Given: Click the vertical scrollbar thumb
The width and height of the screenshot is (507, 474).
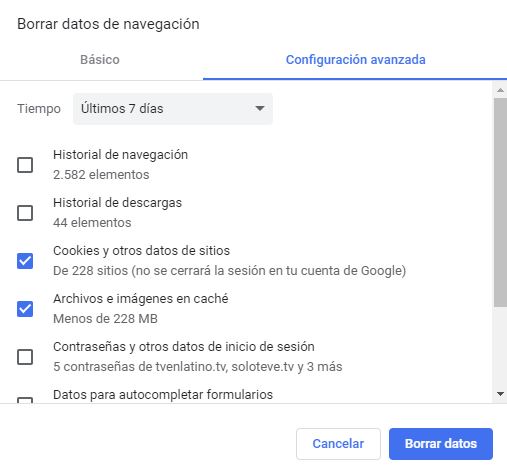Looking at the screenshot, I should (x=500, y=202).
